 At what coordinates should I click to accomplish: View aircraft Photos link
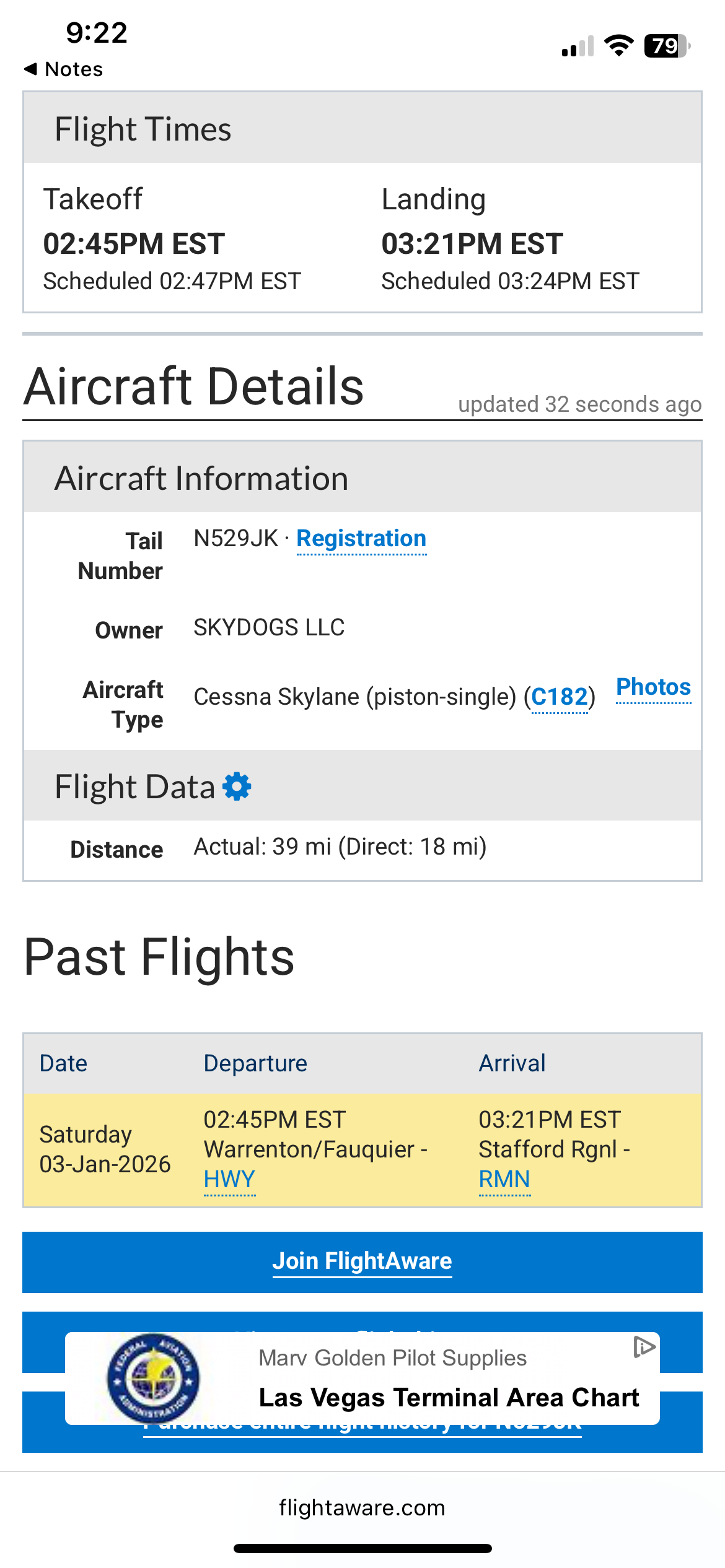pos(653,687)
